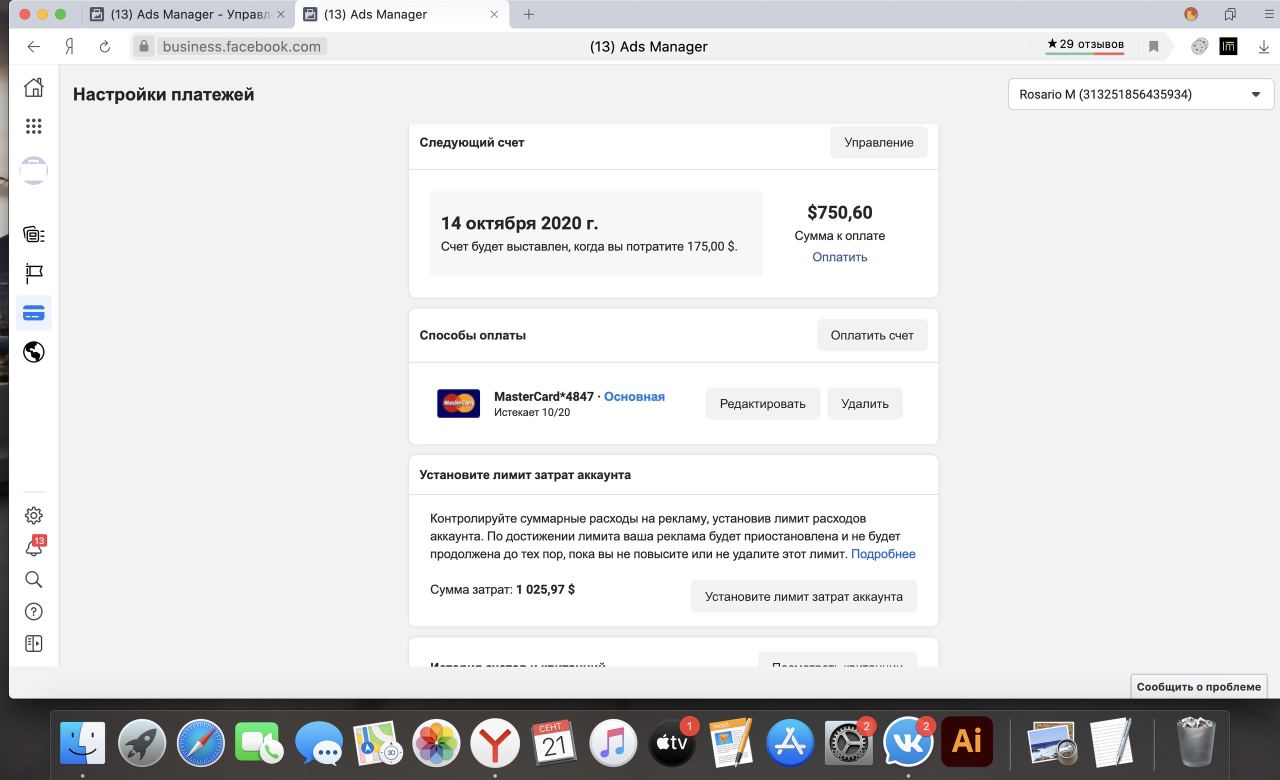Viewport: 1280px width, 780px height.
Task: Open the search magnifier in left sidebar
Action: pyautogui.click(x=33, y=580)
